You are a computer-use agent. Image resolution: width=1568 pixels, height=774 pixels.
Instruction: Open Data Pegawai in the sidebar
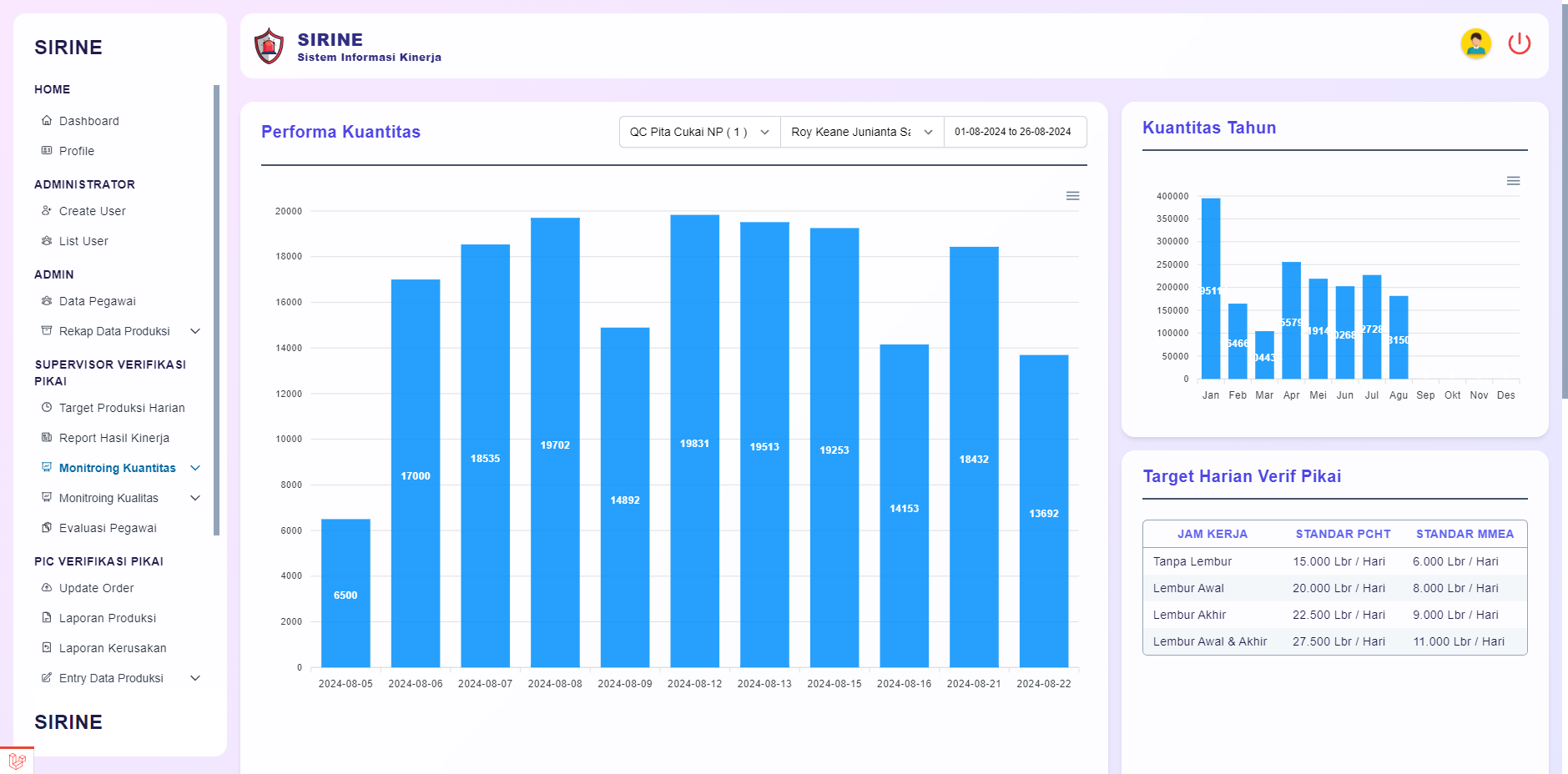pos(98,301)
